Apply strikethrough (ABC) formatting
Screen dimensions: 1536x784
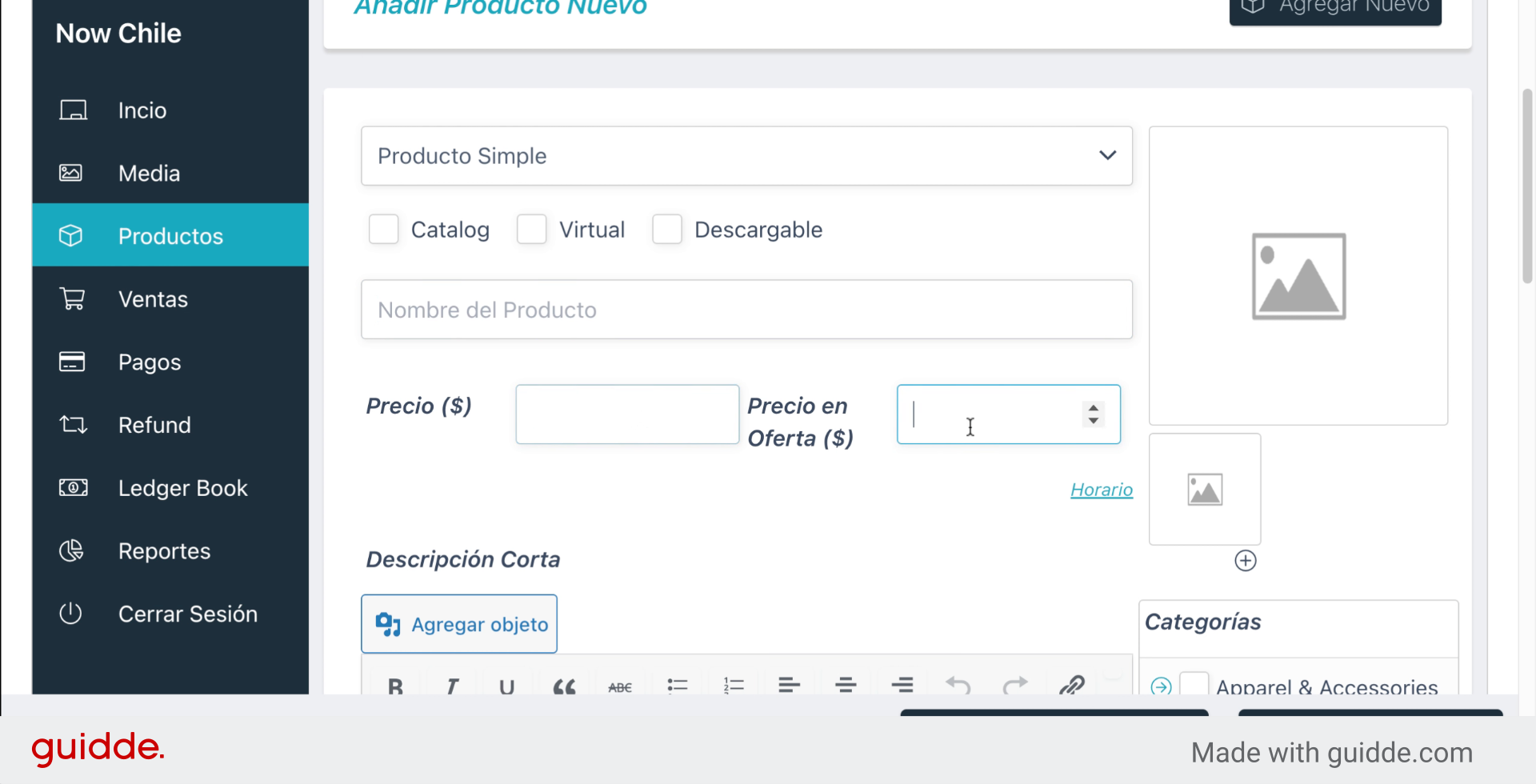pyautogui.click(x=620, y=686)
